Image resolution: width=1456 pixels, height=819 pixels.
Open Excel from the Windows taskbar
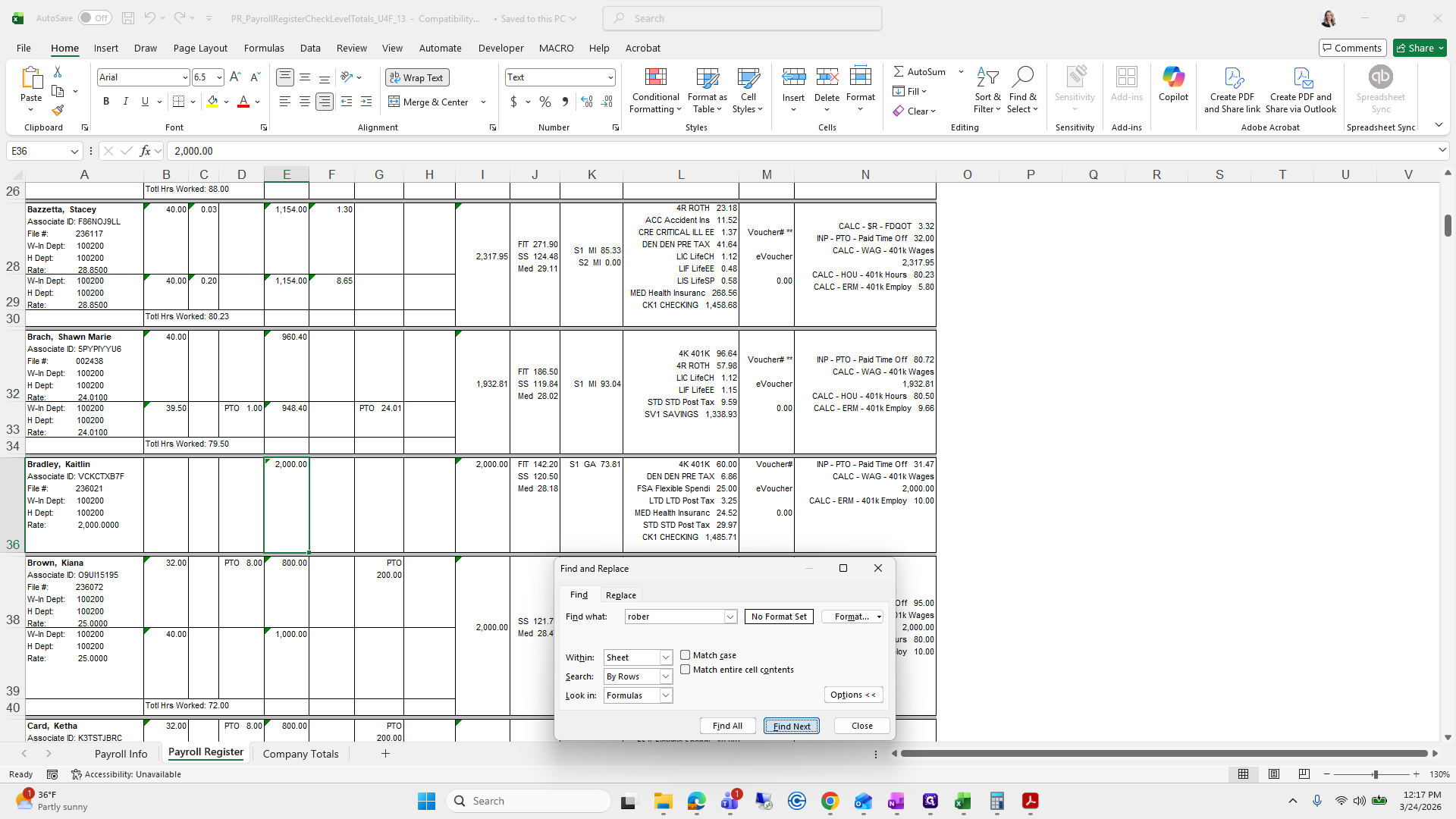point(962,801)
